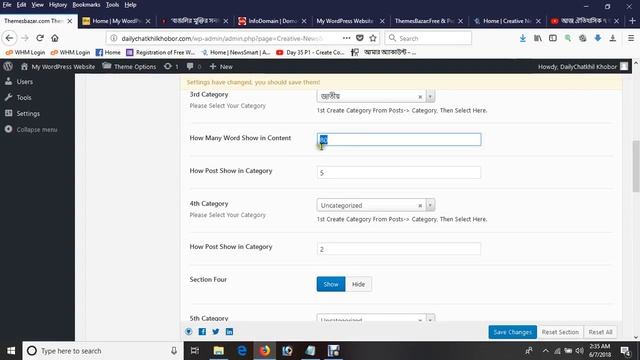
Task: Open Theme Options in admin bar
Action: coord(129,66)
